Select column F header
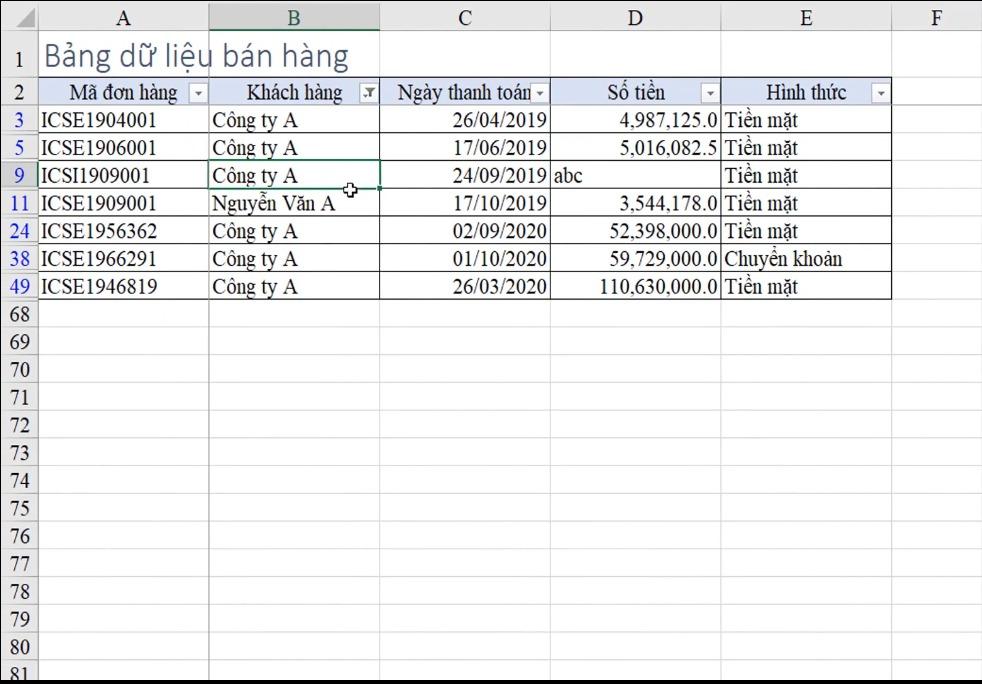Screen dimensions: 982x684 pyautogui.click(x=936, y=16)
